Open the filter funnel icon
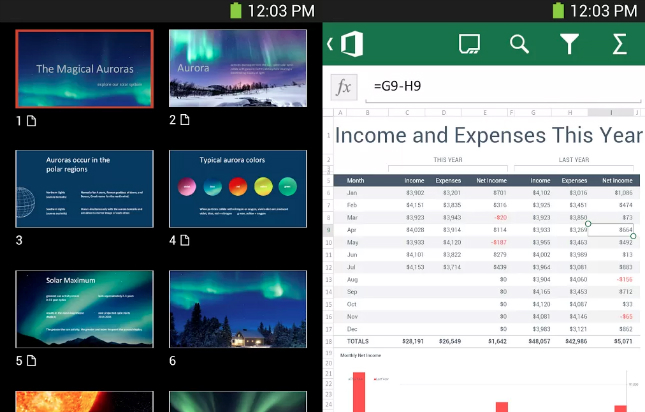 click(x=569, y=44)
